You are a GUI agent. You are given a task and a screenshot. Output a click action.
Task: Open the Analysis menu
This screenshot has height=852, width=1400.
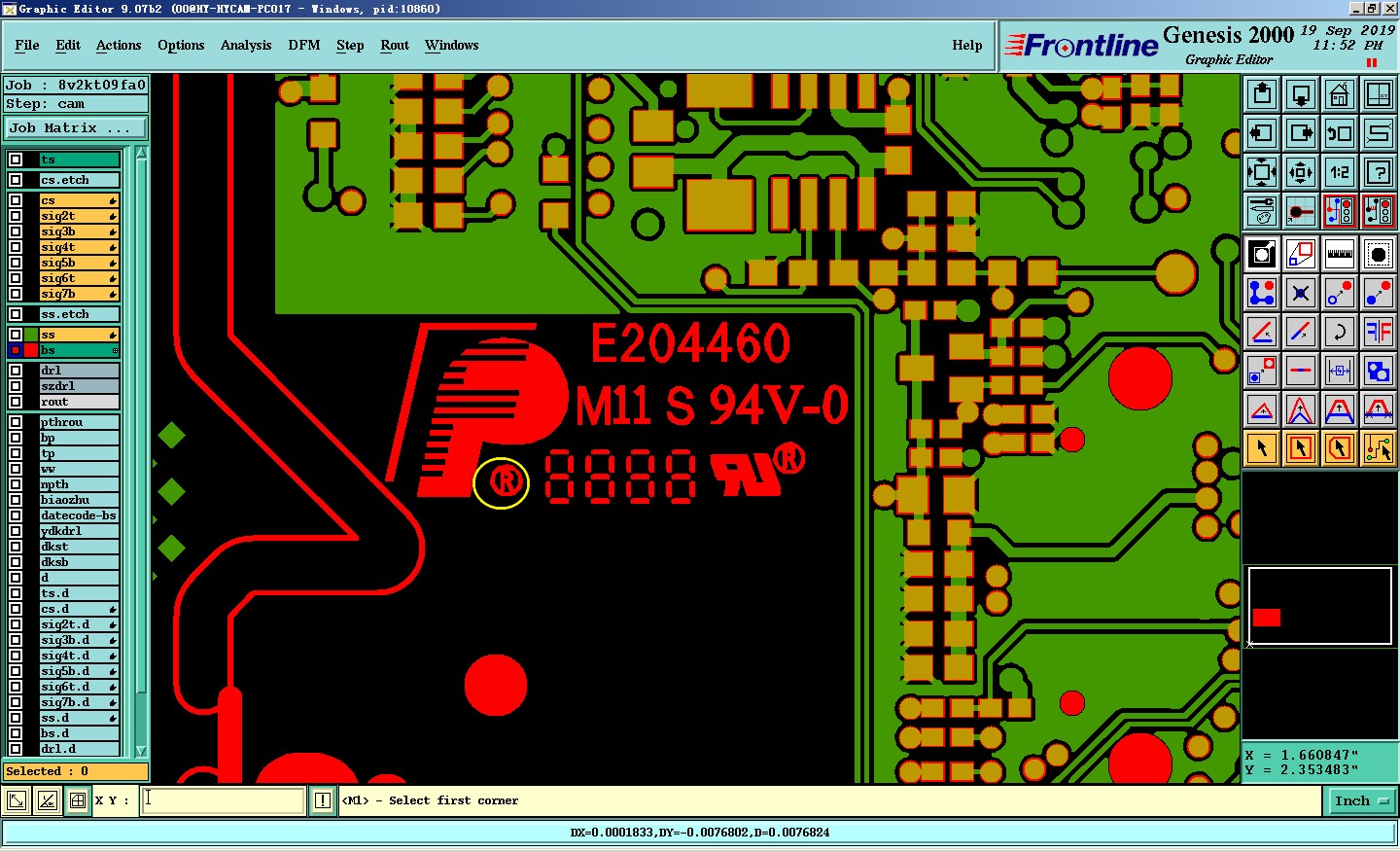pos(246,45)
